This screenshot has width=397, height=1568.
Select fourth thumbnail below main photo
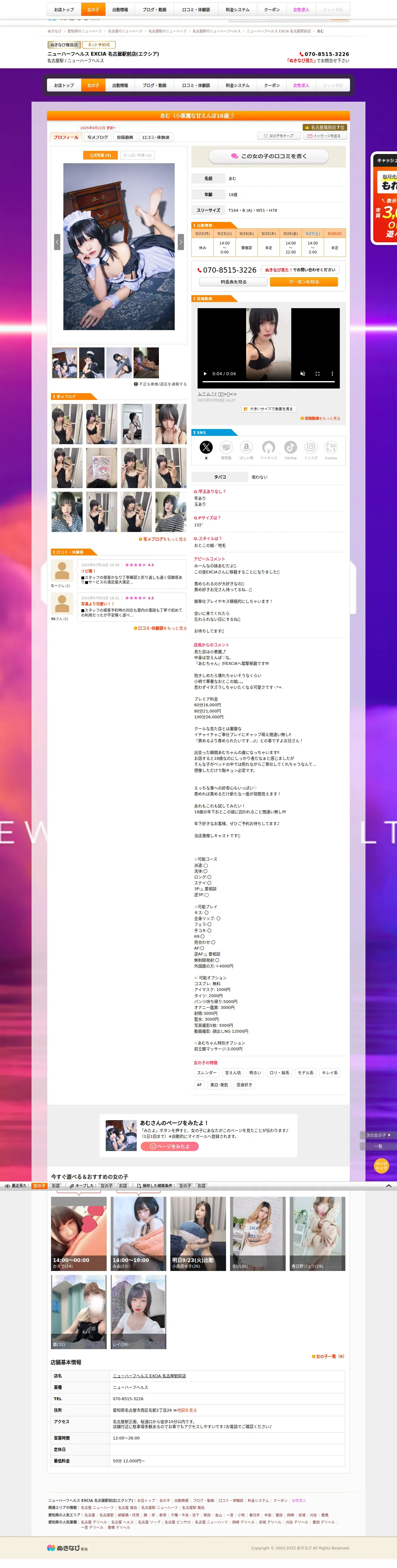(x=146, y=363)
